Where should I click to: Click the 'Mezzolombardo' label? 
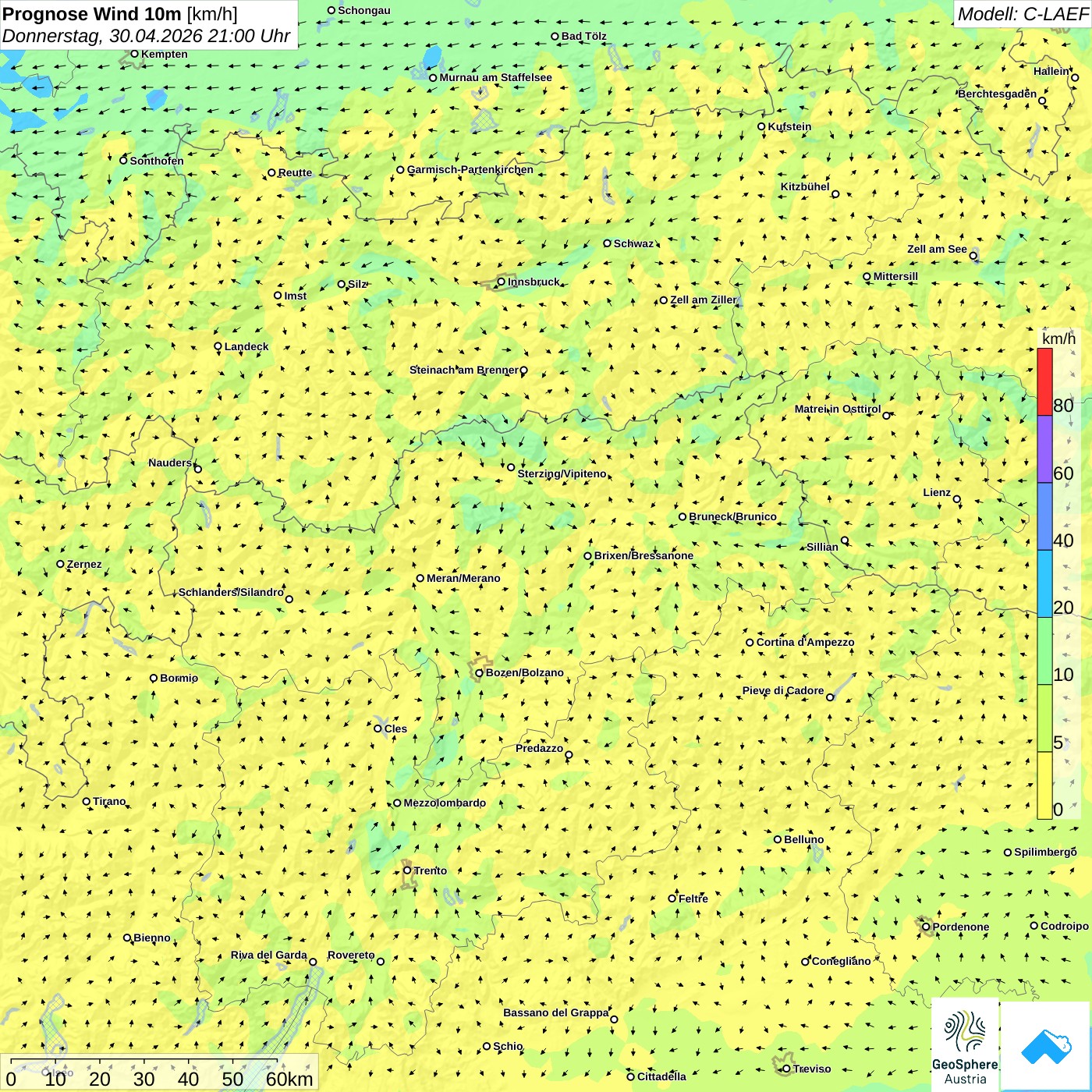coord(445,803)
